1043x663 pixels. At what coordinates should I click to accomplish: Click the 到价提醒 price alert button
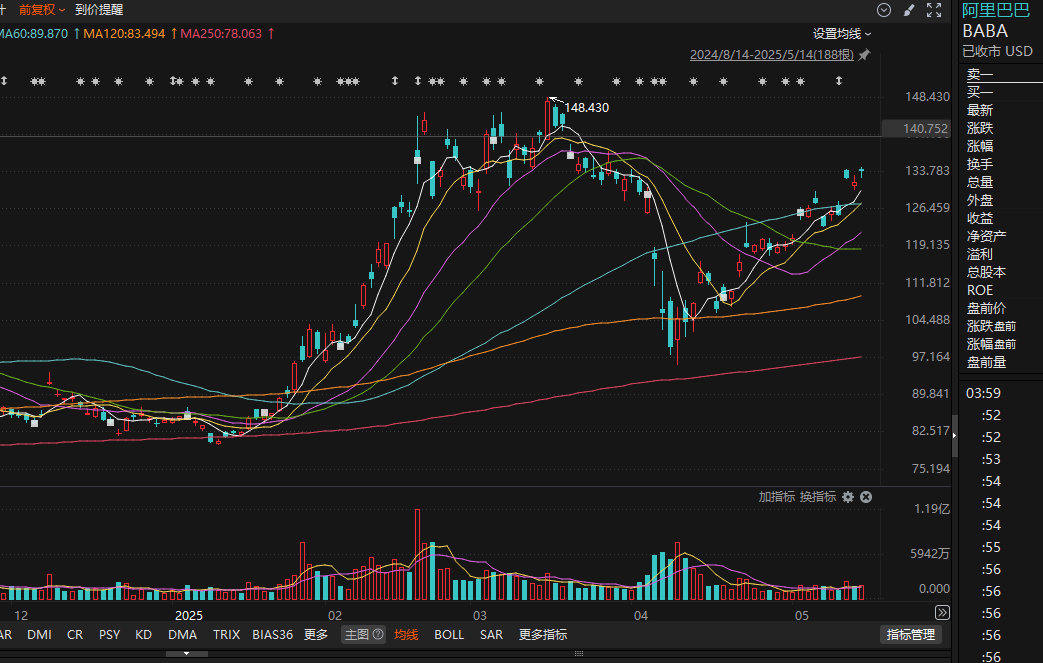(100, 10)
